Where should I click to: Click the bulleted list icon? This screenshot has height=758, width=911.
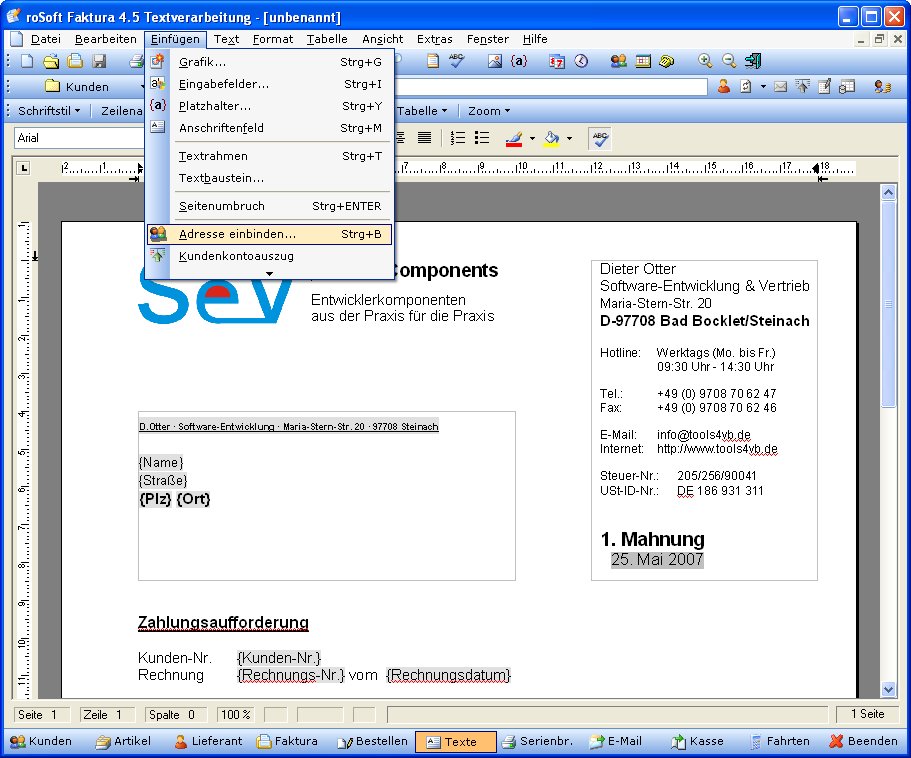click(482, 137)
